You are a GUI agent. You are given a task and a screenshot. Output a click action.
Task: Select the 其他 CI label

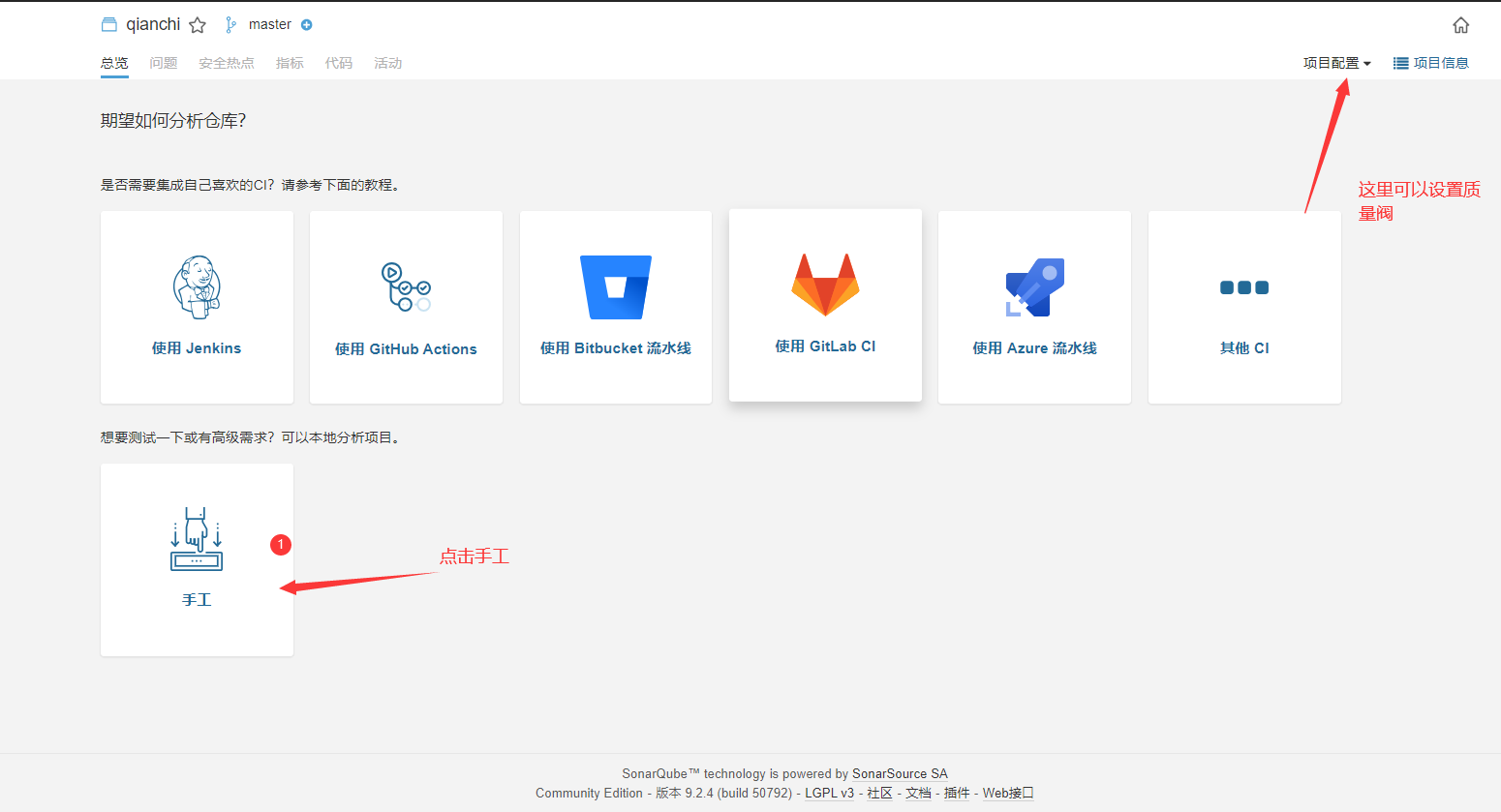click(1244, 348)
